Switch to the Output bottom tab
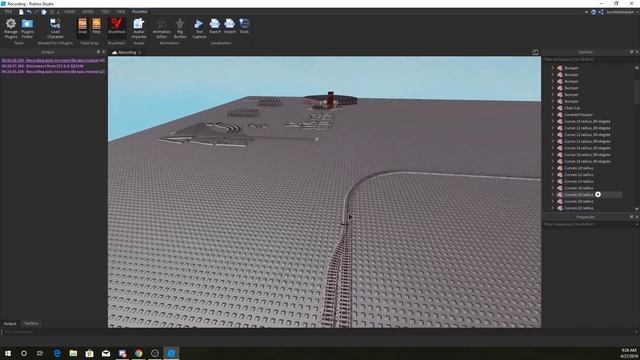The image size is (640, 360). (10, 324)
